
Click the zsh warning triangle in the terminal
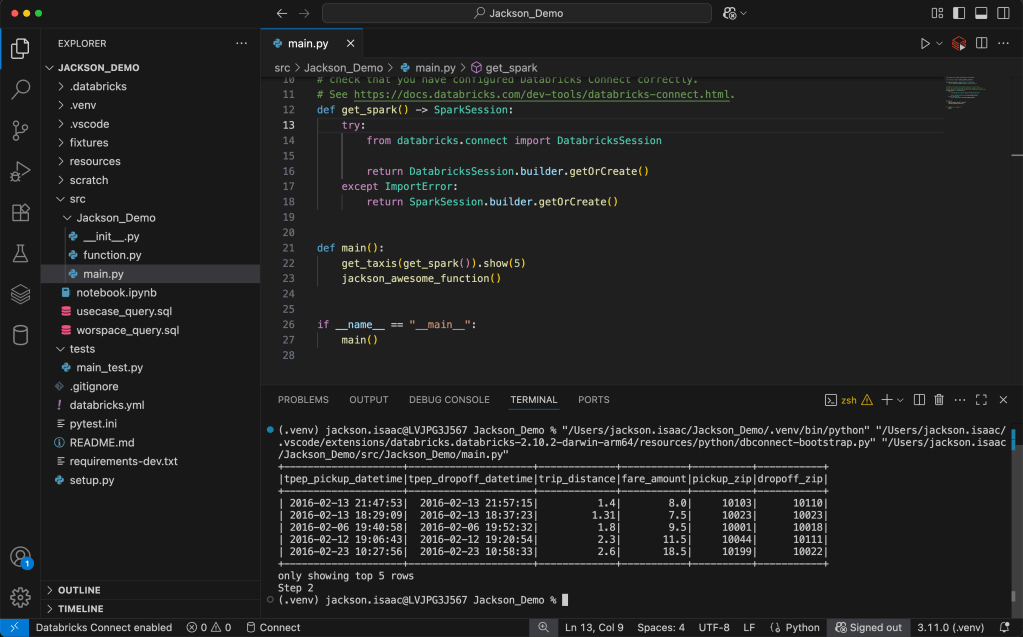tap(865, 399)
